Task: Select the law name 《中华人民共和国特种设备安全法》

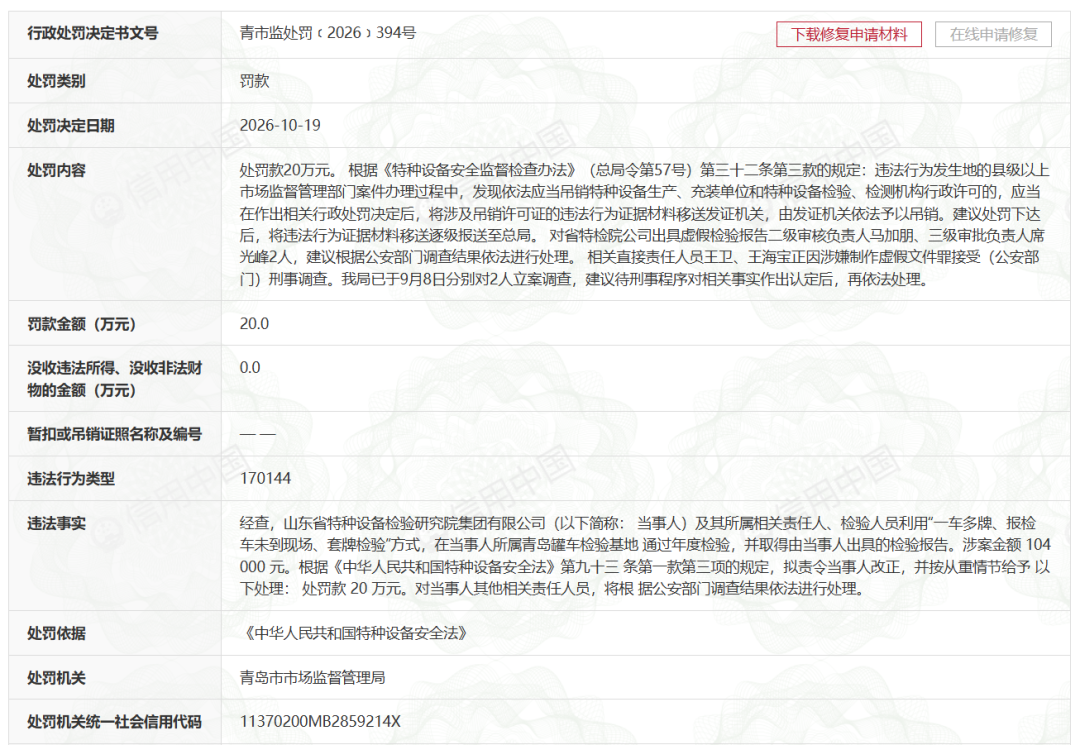Action: (356, 633)
